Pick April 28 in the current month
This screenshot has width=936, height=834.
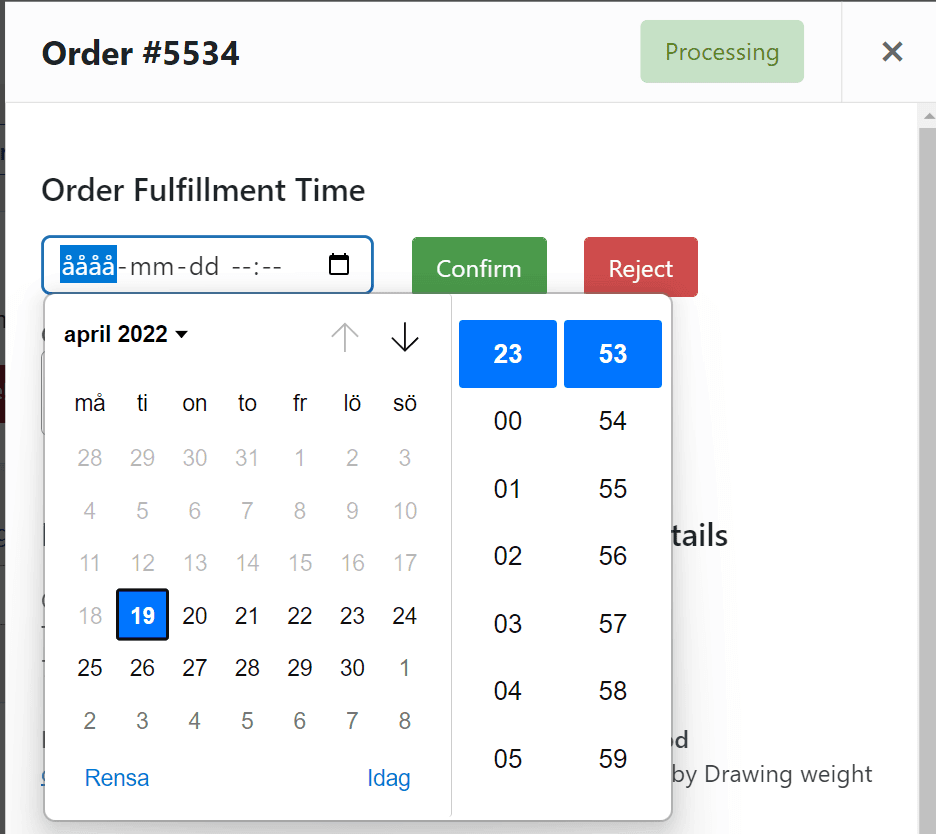[247, 667]
